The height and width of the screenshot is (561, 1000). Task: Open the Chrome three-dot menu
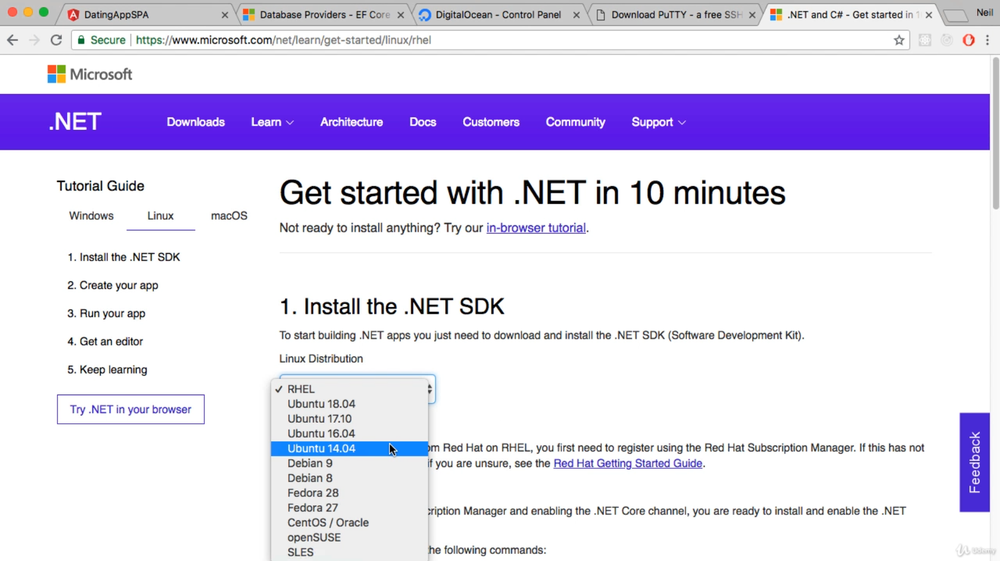tap(988, 40)
